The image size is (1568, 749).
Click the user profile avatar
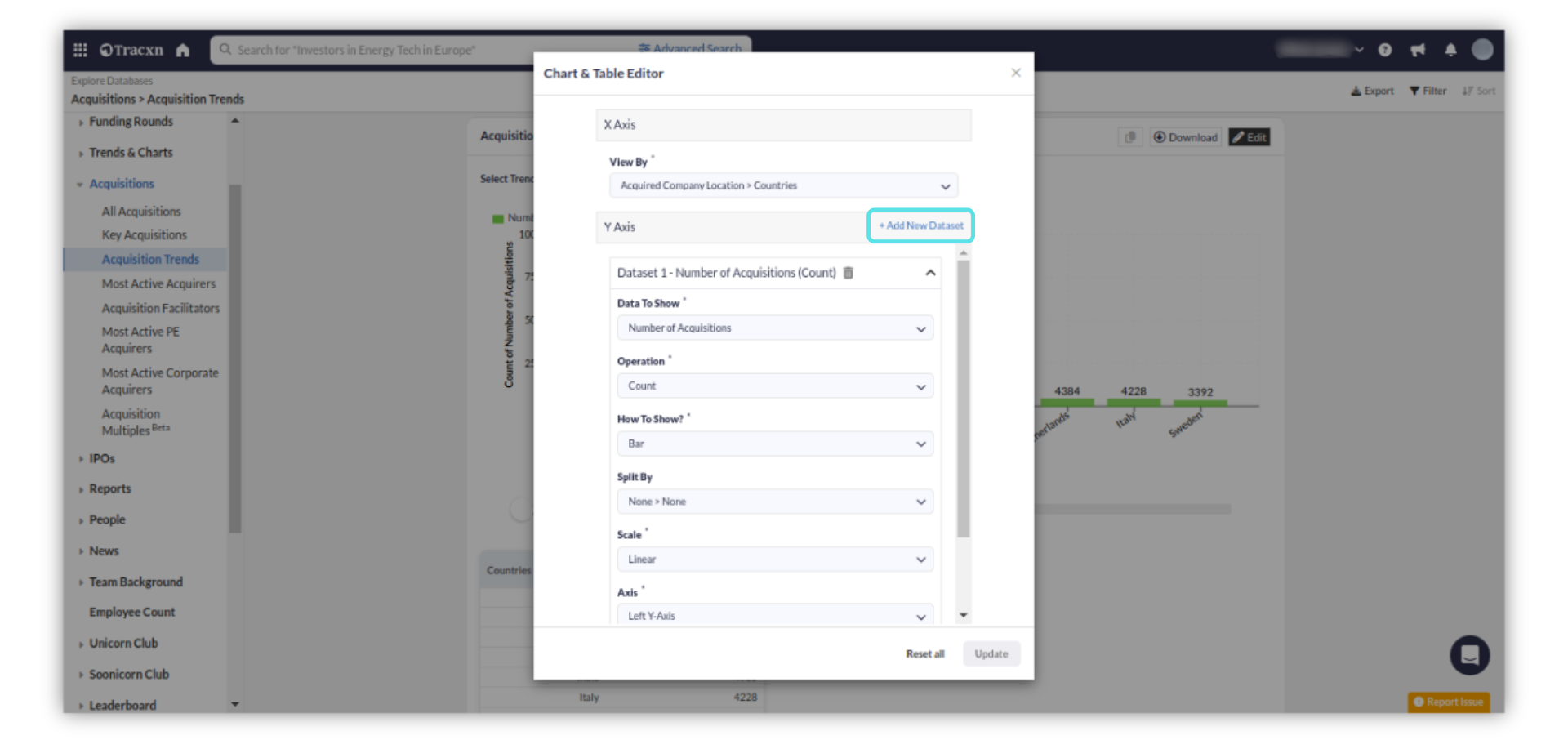coord(1482,50)
